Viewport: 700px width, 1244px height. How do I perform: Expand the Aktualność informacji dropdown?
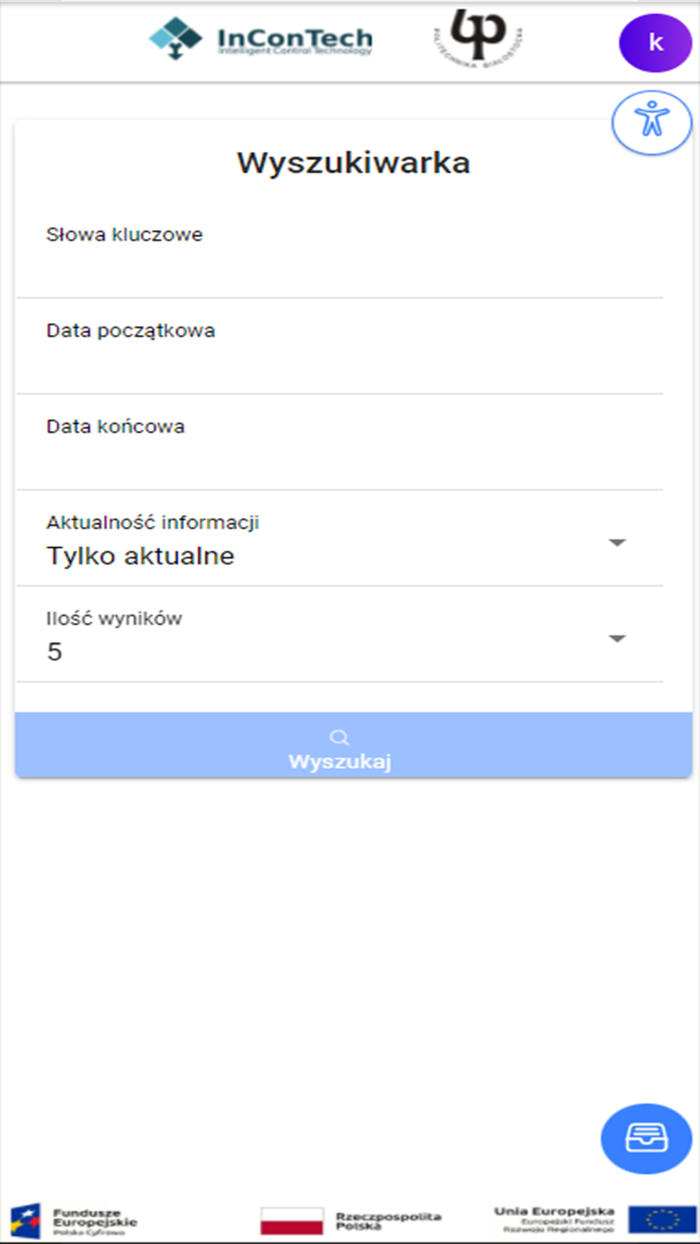point(618,541)
